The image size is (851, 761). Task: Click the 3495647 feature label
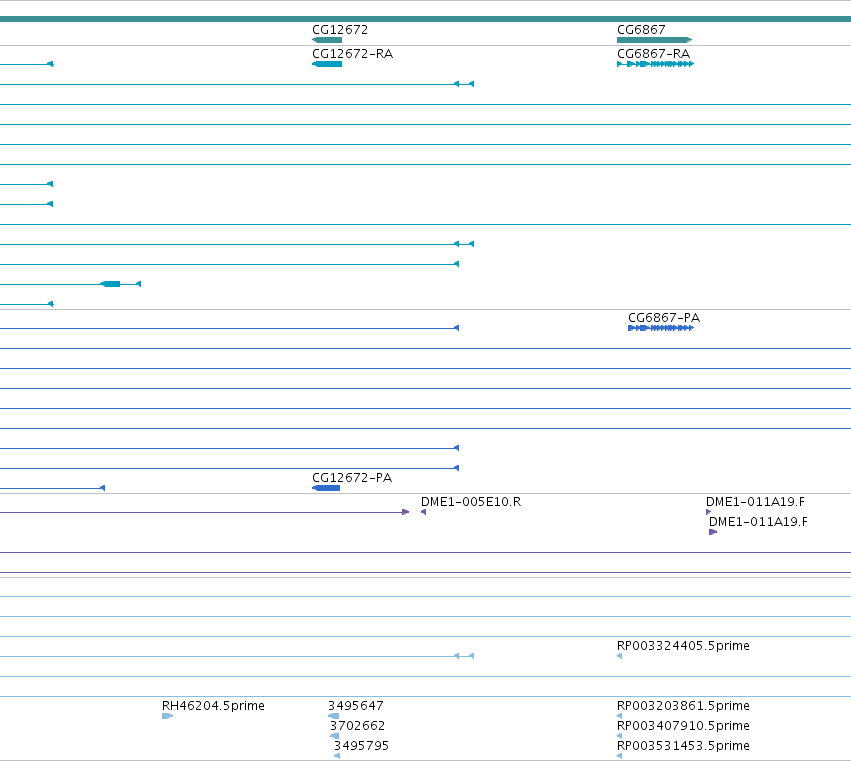[355, 706]
